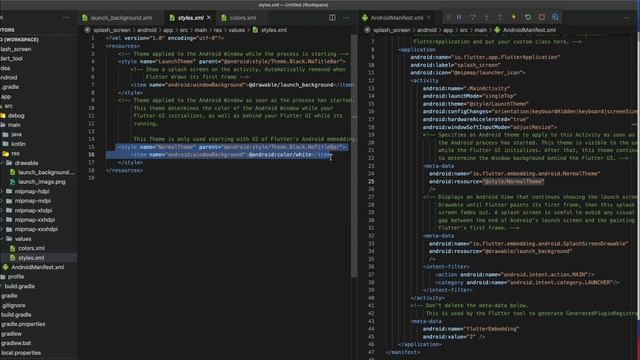
Task: Click line 25 @style/NormalTheme in manifest
Action: point(513,181)
